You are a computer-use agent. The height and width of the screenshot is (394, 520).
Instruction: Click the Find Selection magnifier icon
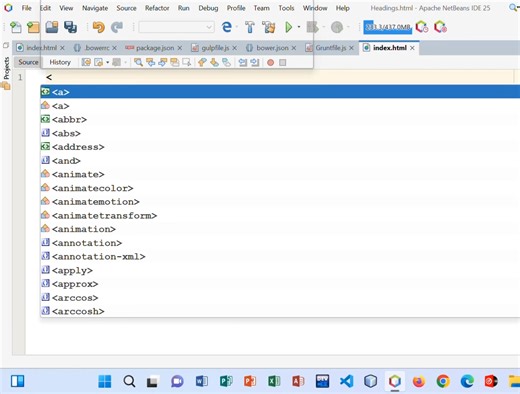click(x=138, y=62)
